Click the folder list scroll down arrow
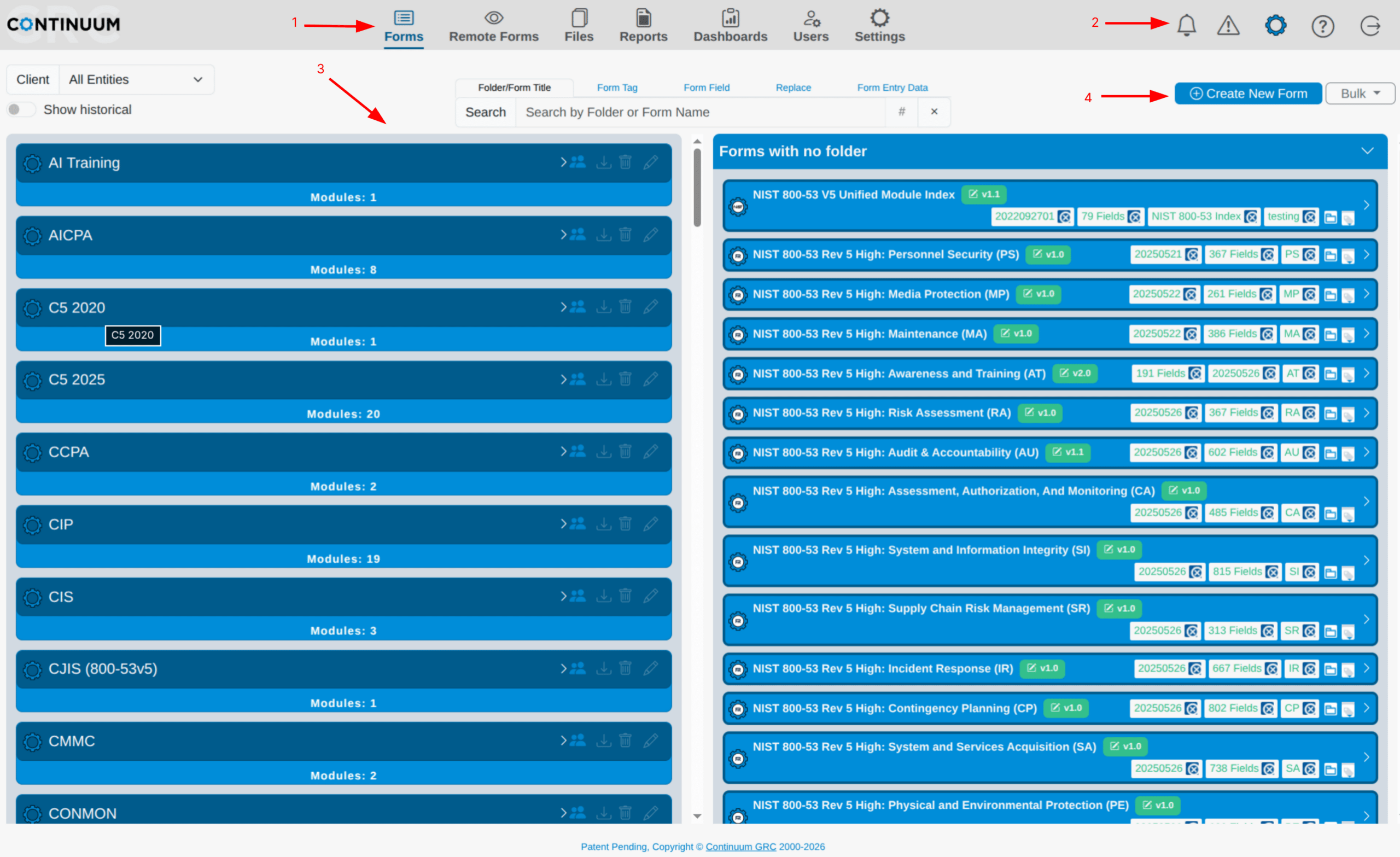 click(697, 816)
